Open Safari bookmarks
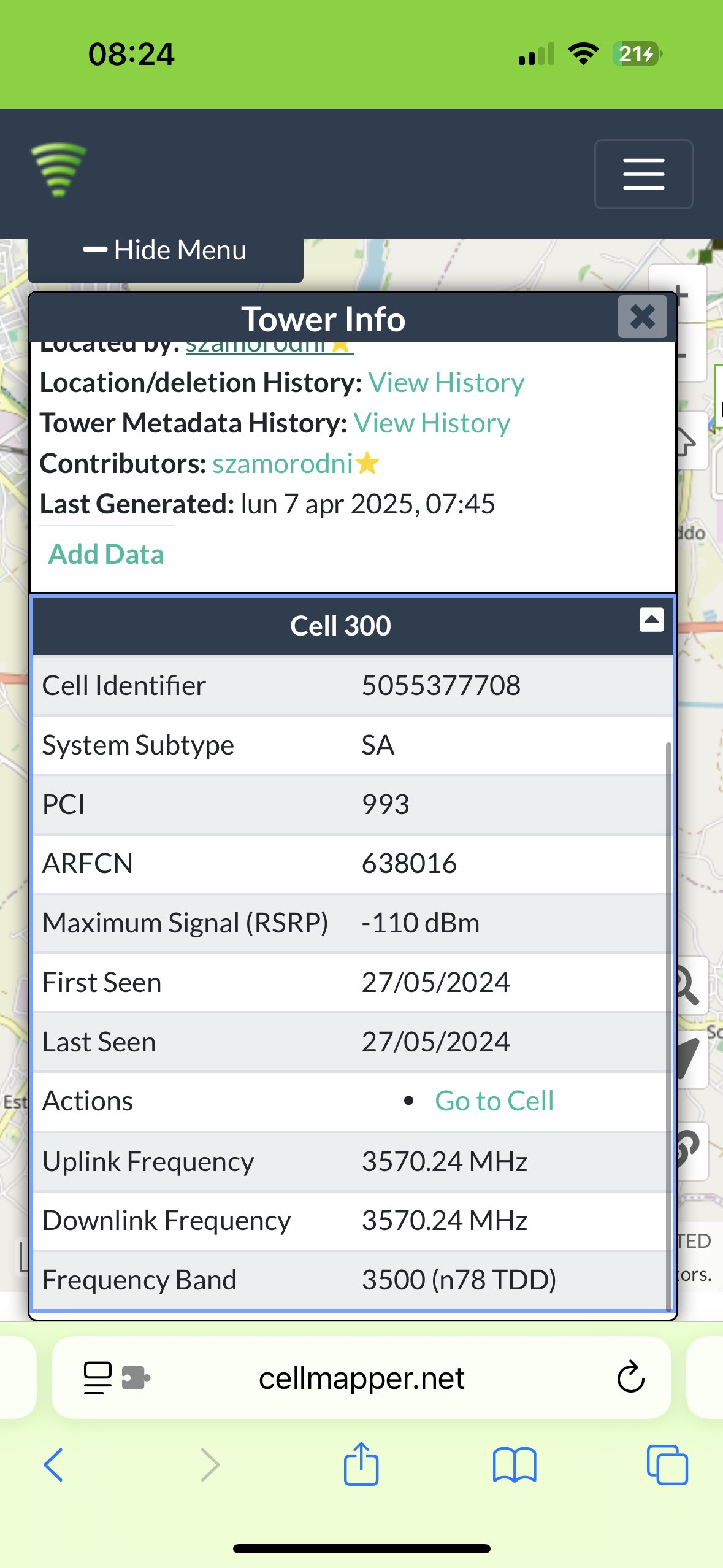The width and height of the screenshot is (723, 1568). pyautogui.click(x=515, y=1465)
